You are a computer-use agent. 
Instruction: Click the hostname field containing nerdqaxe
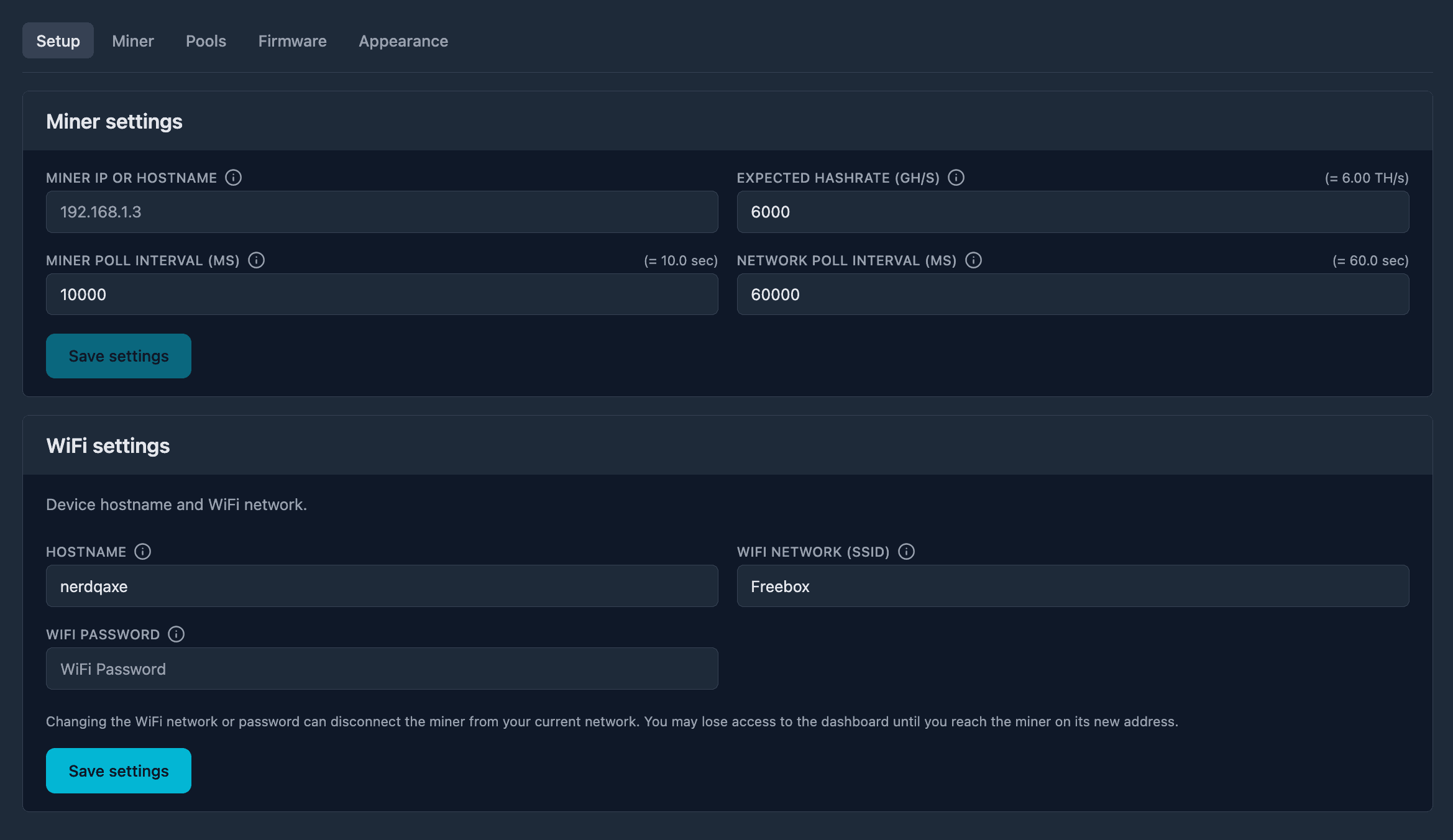(x=382, y=586)
